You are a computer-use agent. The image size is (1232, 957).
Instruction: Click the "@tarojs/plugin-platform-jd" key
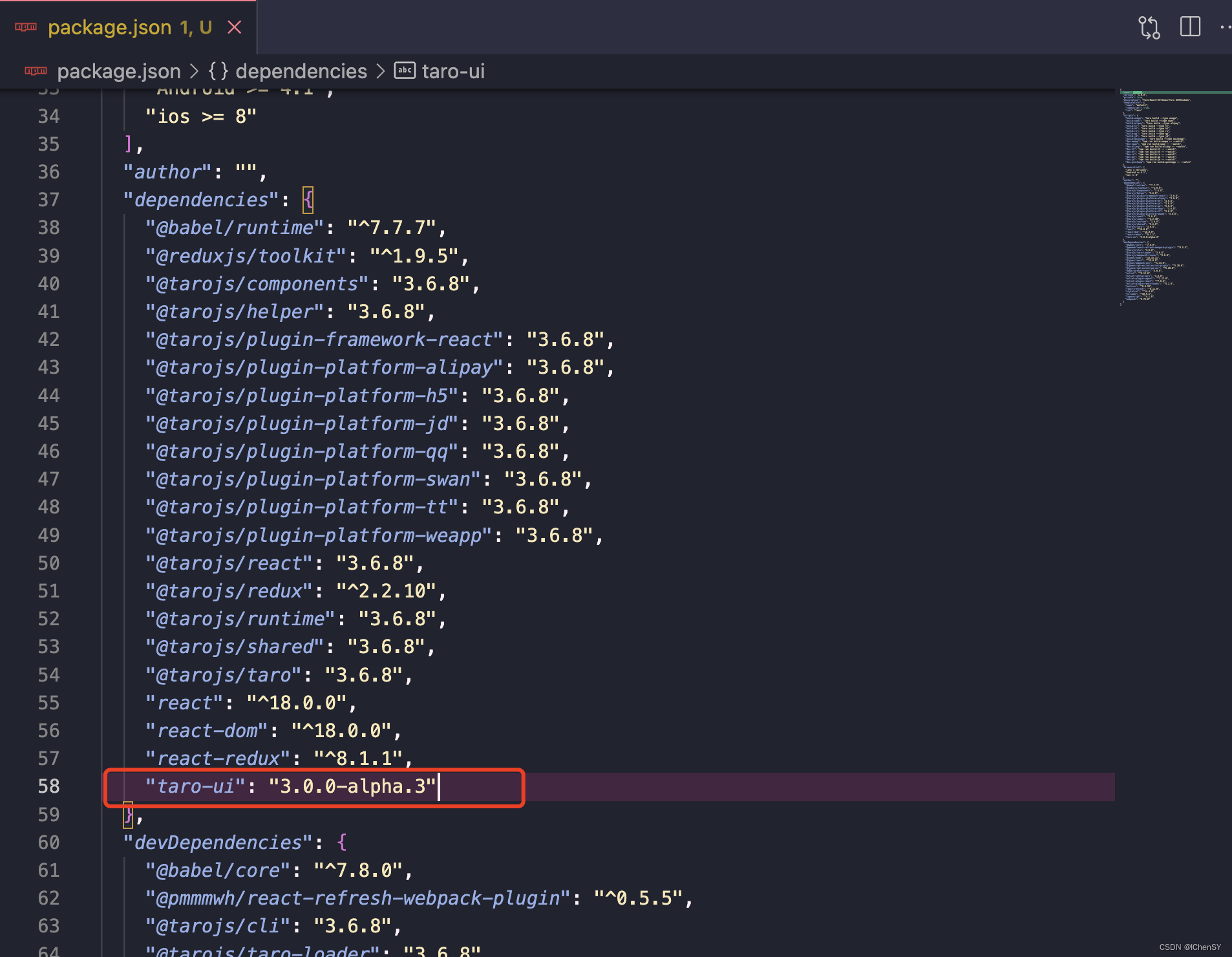(x=302, y=424)
